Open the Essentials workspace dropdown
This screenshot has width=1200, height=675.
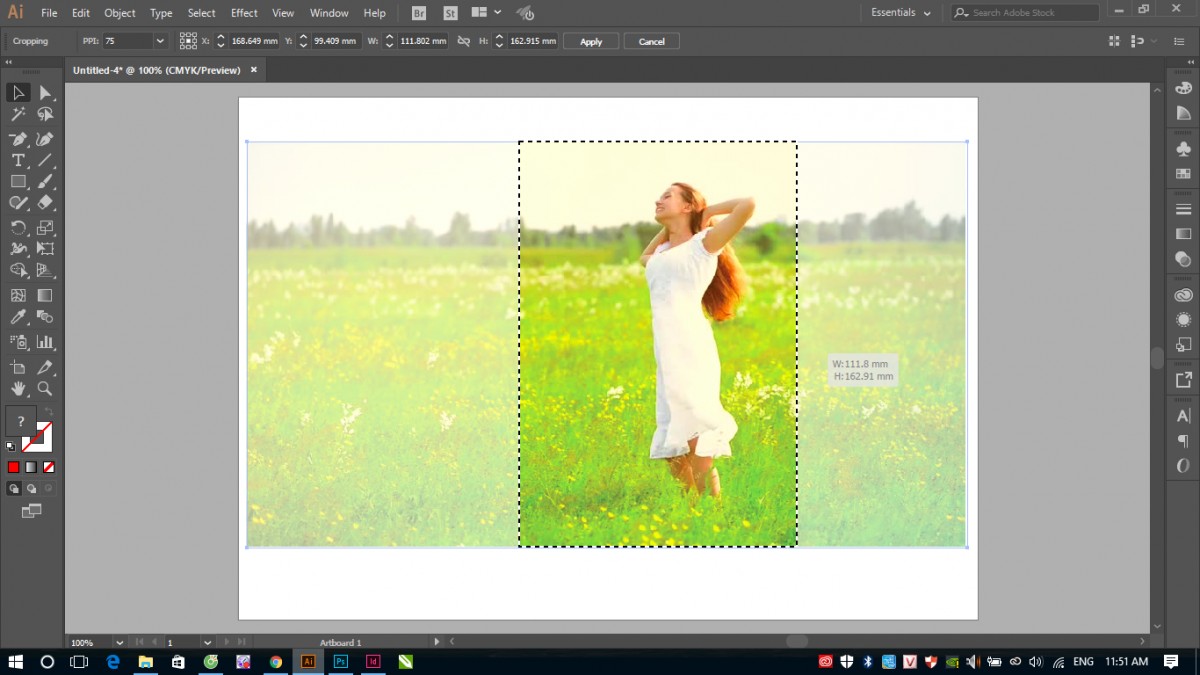[900, 13]
